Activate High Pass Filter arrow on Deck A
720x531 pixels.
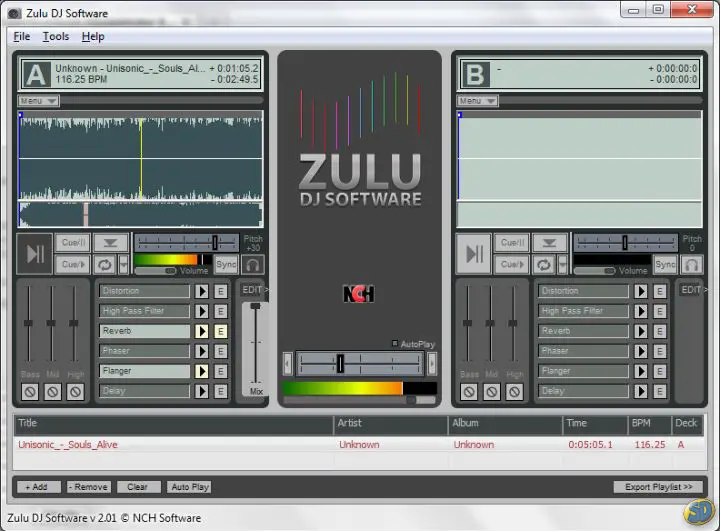(x=202, y=311)
